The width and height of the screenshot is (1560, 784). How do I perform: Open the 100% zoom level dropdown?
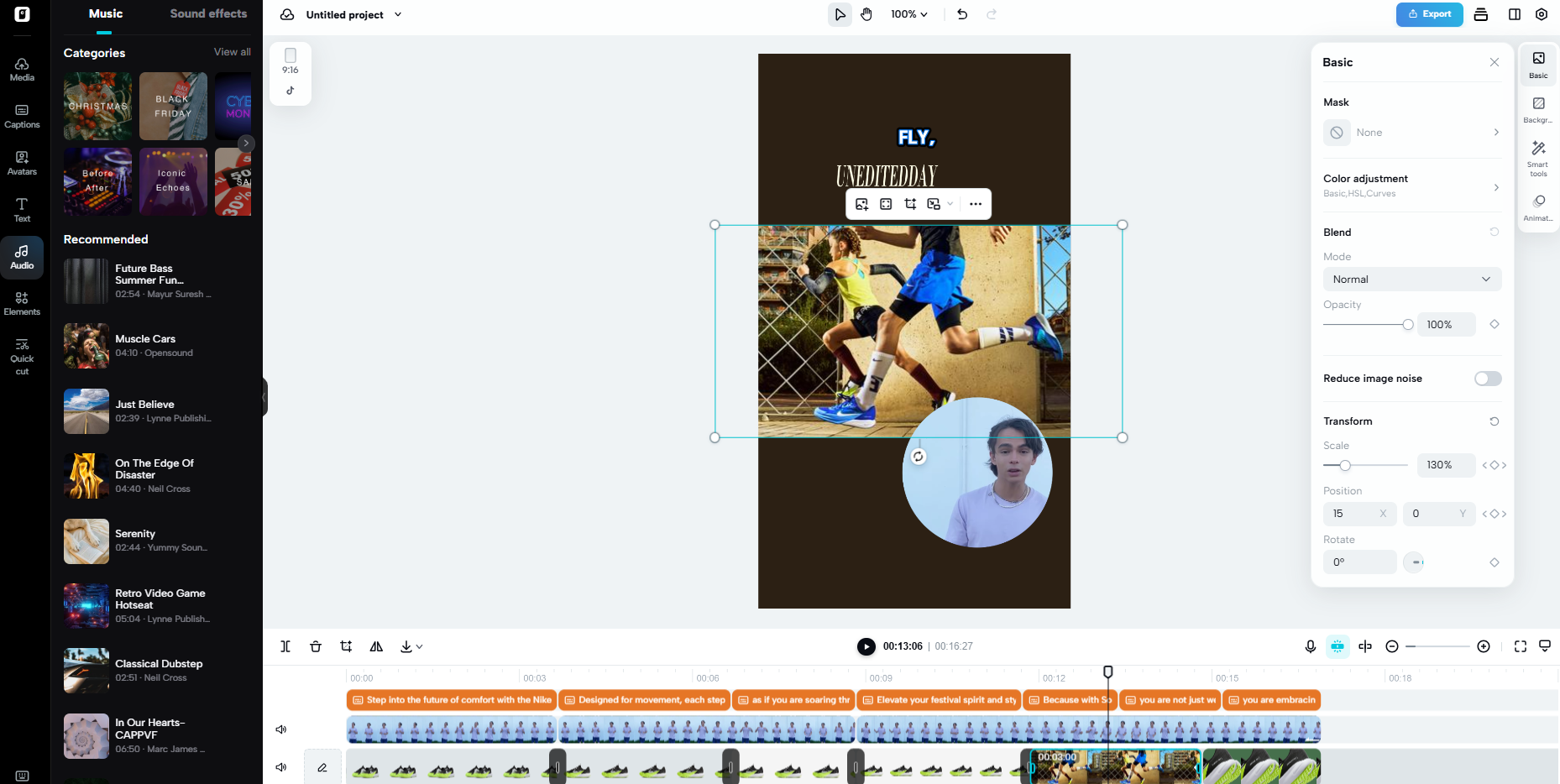coord(909,14)
